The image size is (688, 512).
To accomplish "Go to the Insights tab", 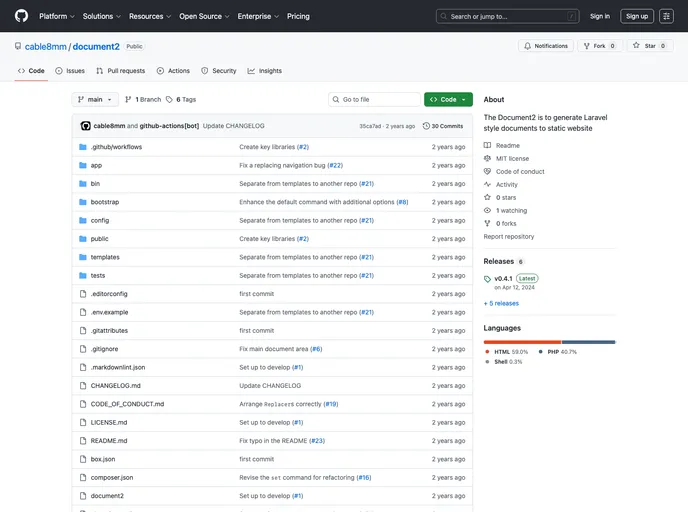I will 265,71.
